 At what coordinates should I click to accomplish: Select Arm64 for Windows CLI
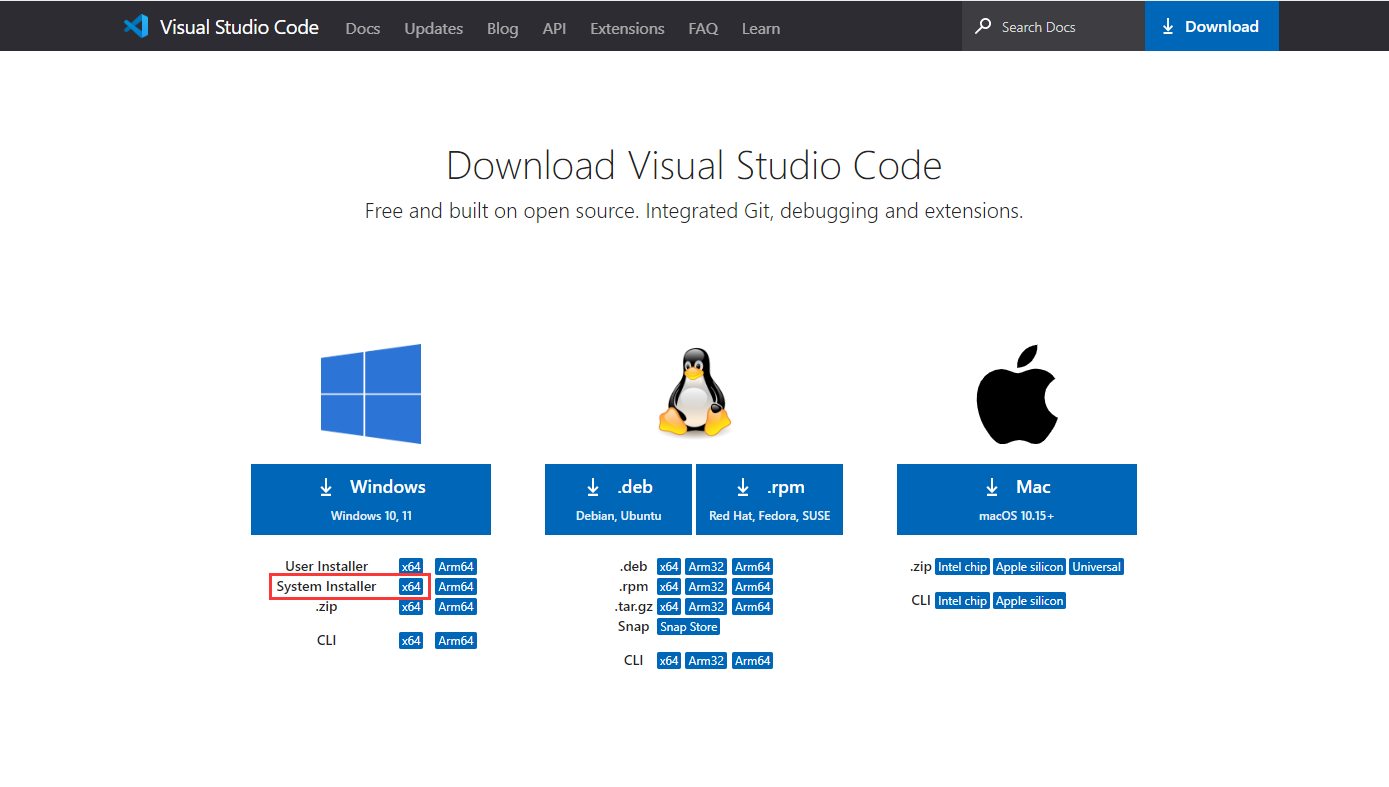pos(456,641)
